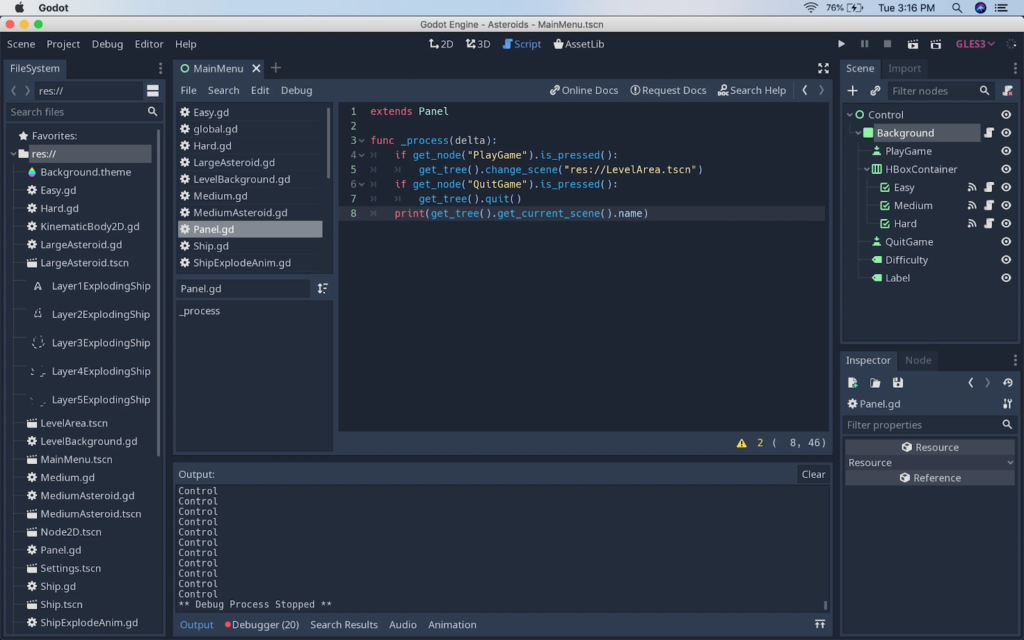Viewport: 1024px width, 640px height.
Task: Collapse the HBoxContainer branch in the Scene tree
Action: pos(868,168)
